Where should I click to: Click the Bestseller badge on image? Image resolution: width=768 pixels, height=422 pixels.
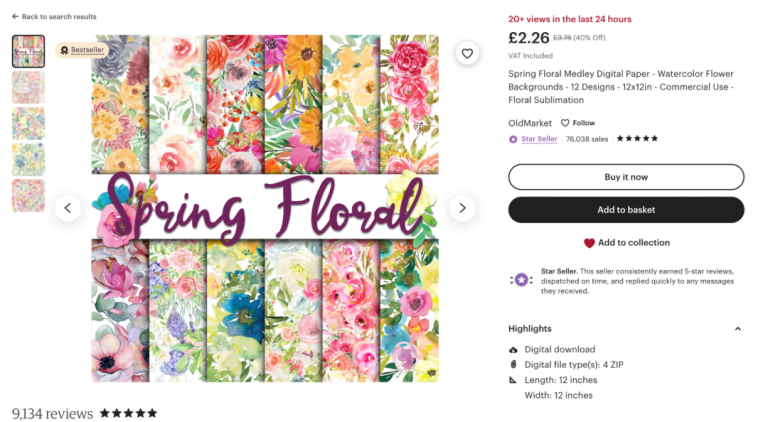point(81,49)
